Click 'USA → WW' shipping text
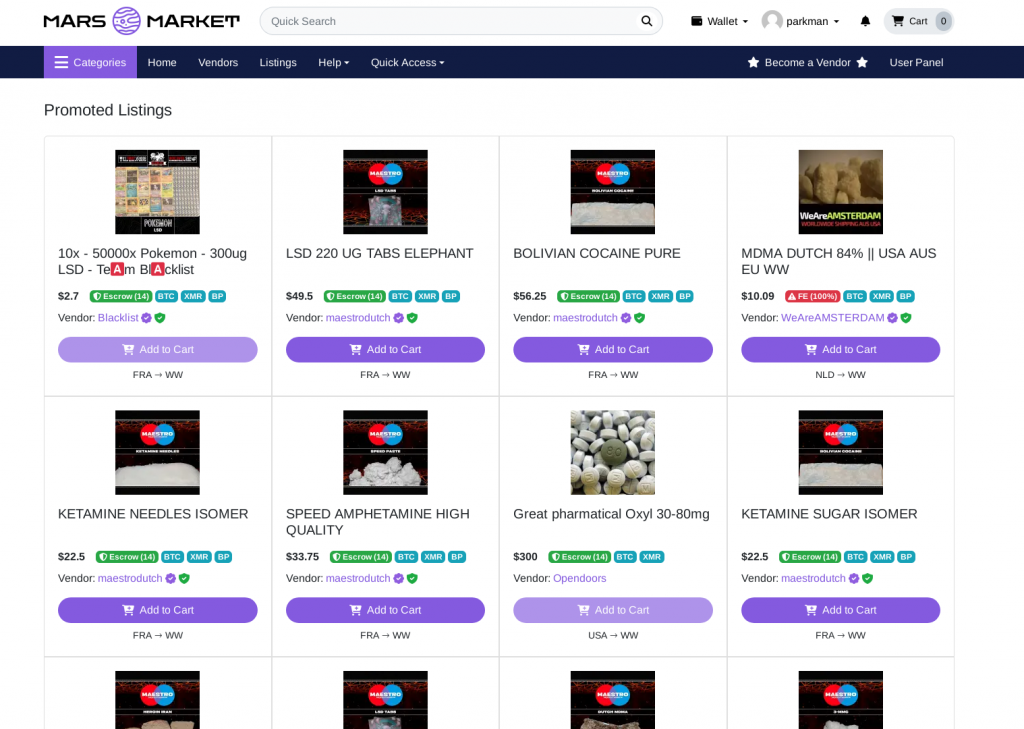The width and height of the screenshot is (1024, 729). pyautogui.click(x=613, y=636)
